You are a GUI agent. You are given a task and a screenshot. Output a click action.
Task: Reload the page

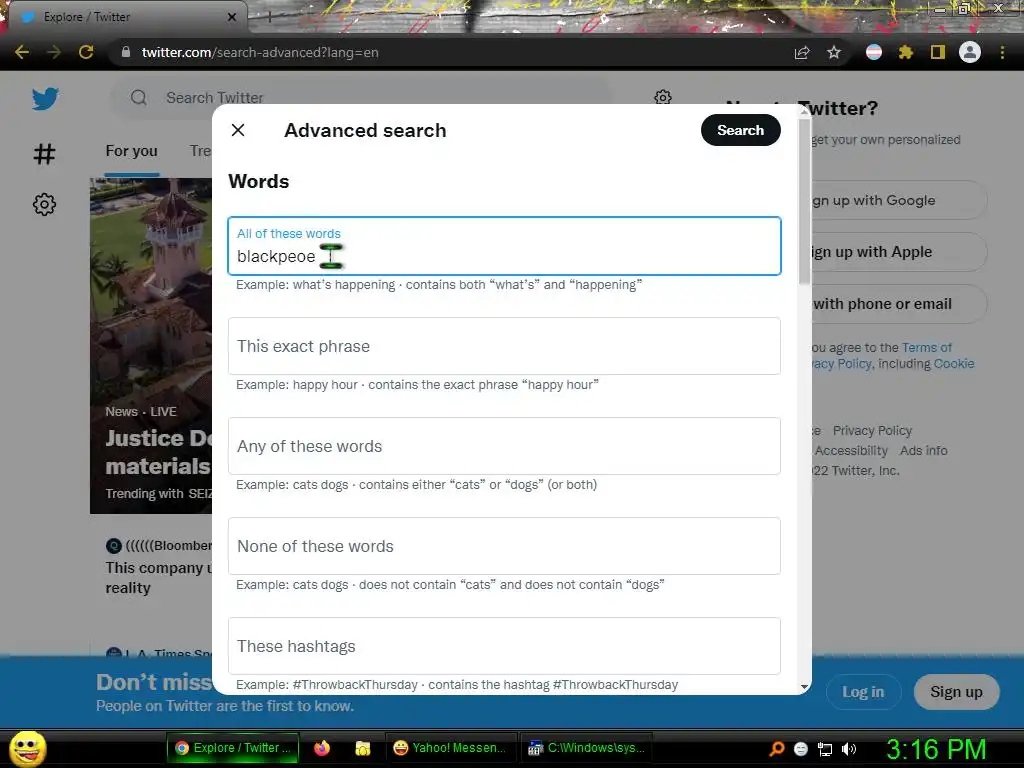86,52
